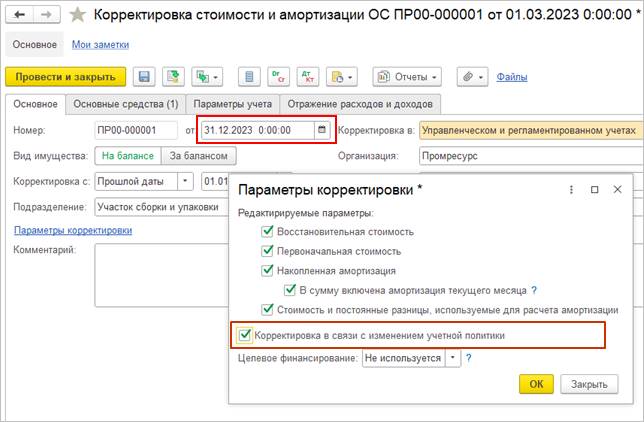Expand the Корректировка с dropdown
The width and height of the screenshot is (644, 422).
[x=185, y=181]
